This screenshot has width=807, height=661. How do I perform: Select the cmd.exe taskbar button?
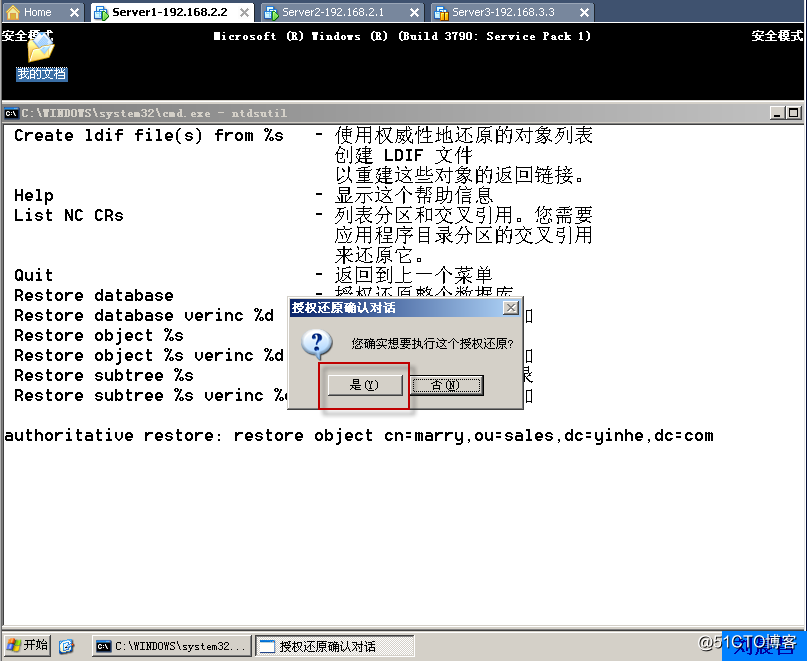click(172, 646)
